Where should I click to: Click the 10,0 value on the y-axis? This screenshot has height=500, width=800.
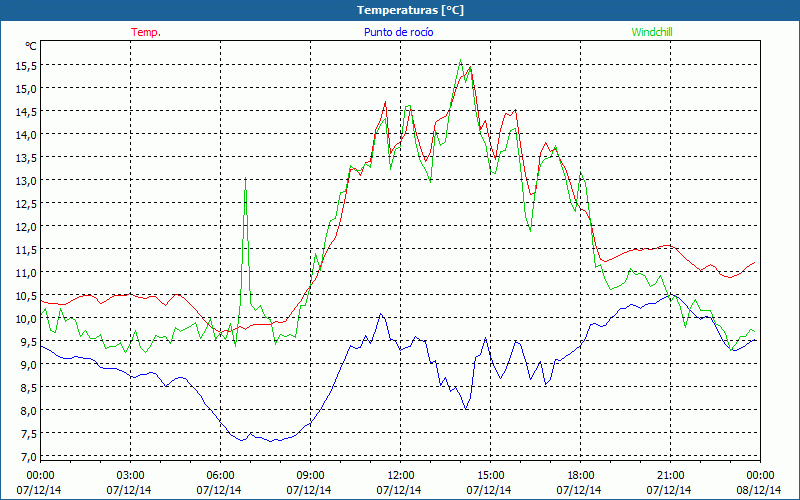(x=26, y=318)
